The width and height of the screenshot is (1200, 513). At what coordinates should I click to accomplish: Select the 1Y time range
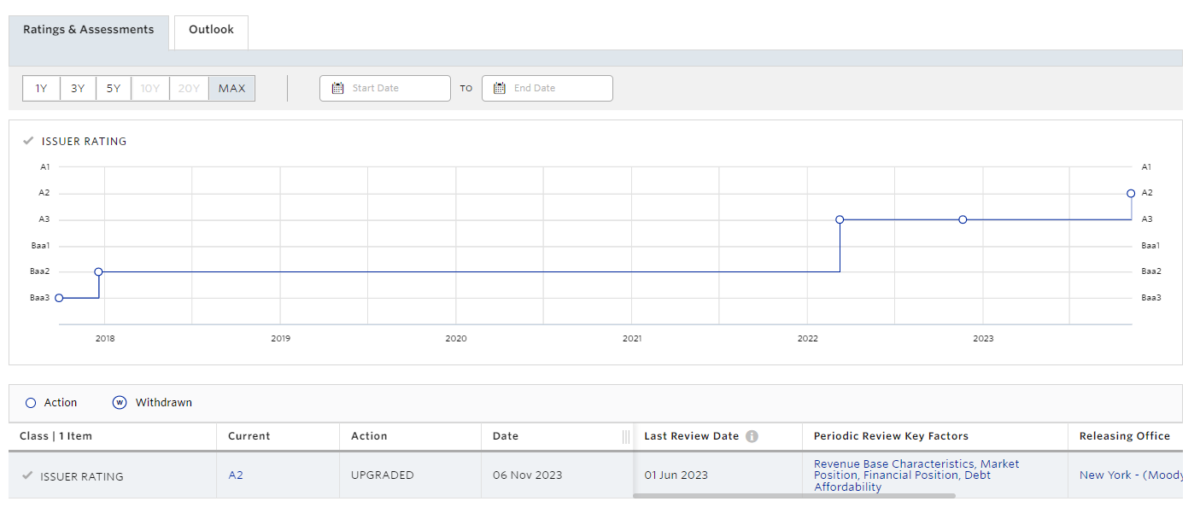41,88
